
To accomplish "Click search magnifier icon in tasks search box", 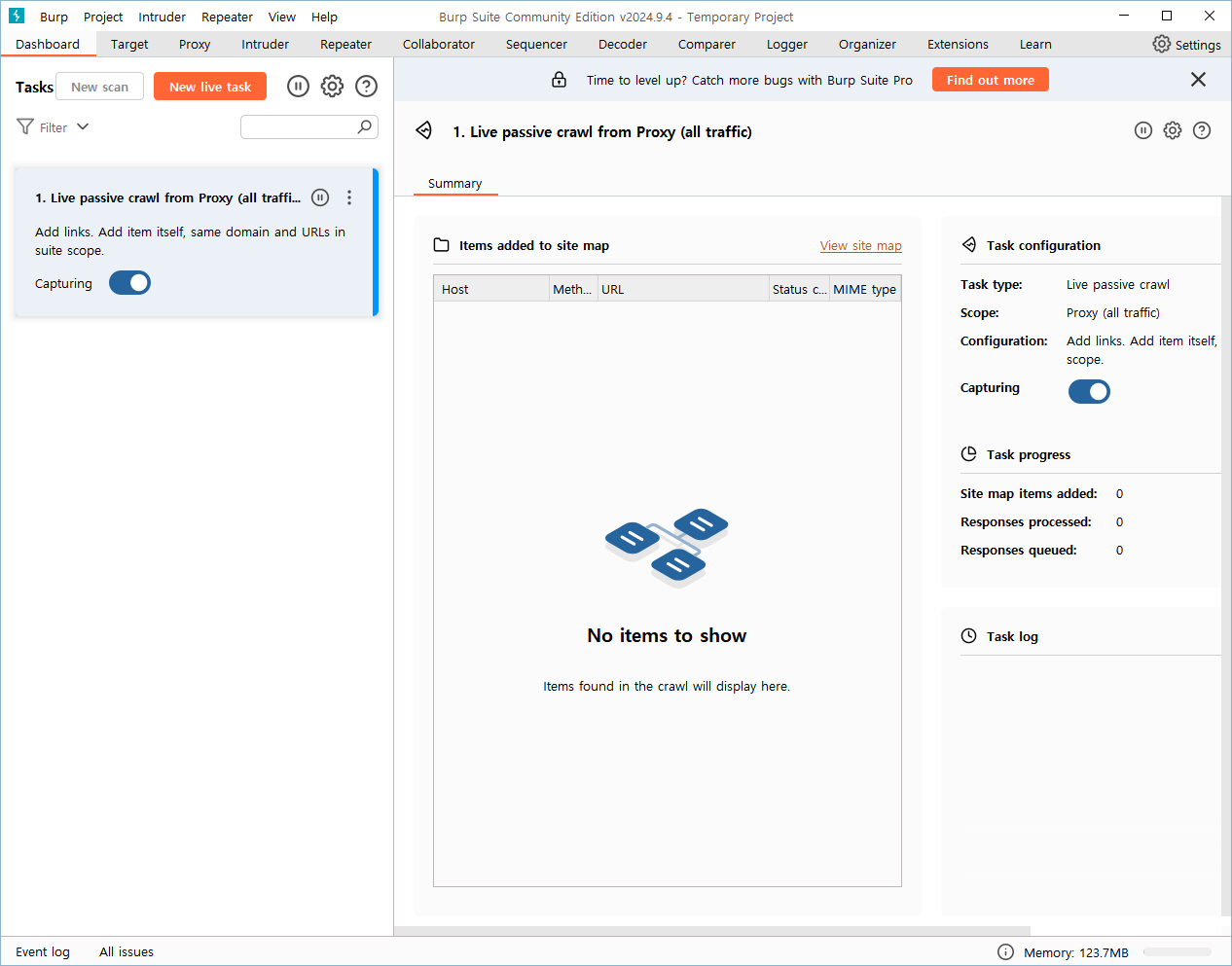I will tap(365, 126).
